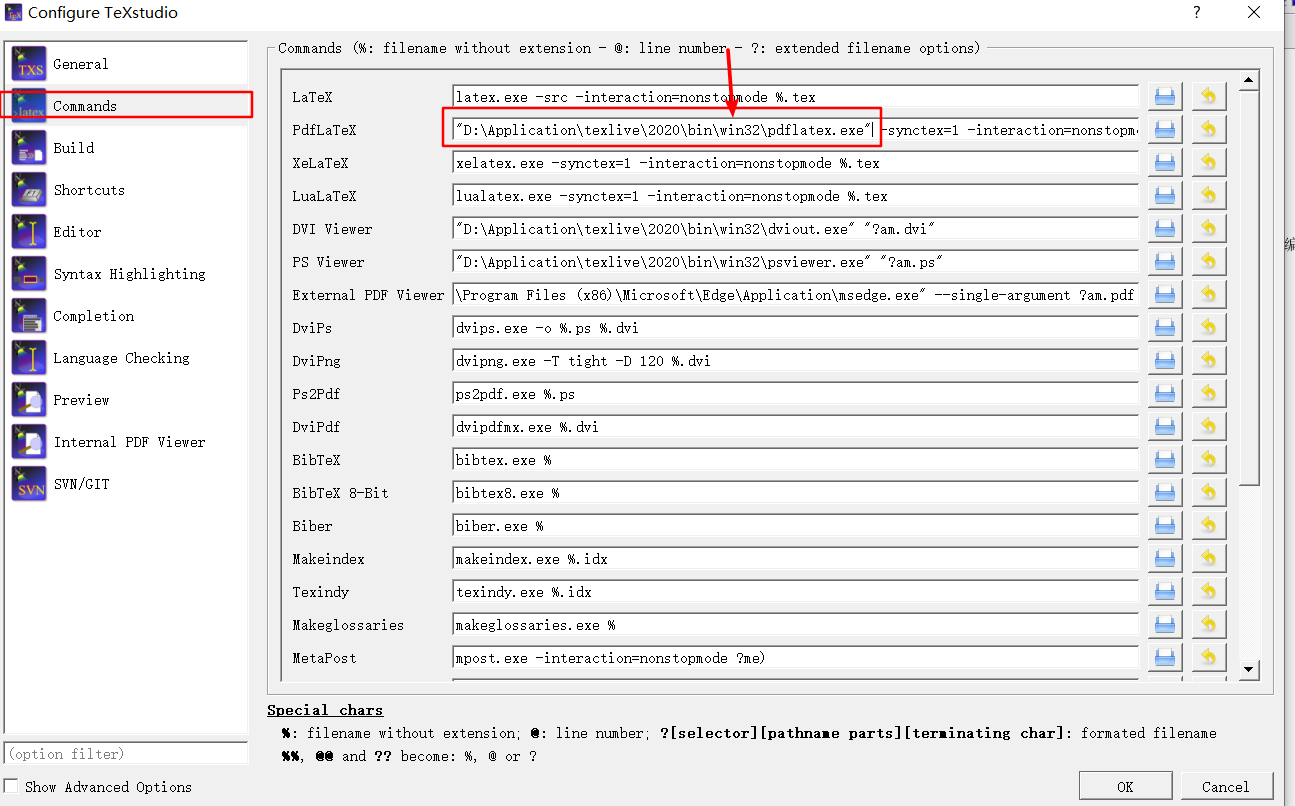Select the SVN/GIT sidebar icon
The image size is (1295, 806).
pos(28,484)
